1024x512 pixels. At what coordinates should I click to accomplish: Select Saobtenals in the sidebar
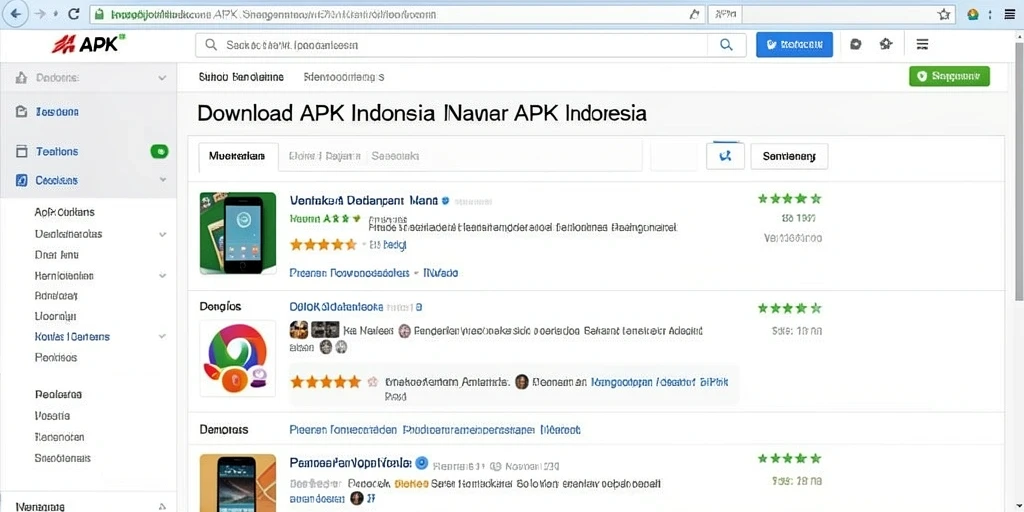63,458
